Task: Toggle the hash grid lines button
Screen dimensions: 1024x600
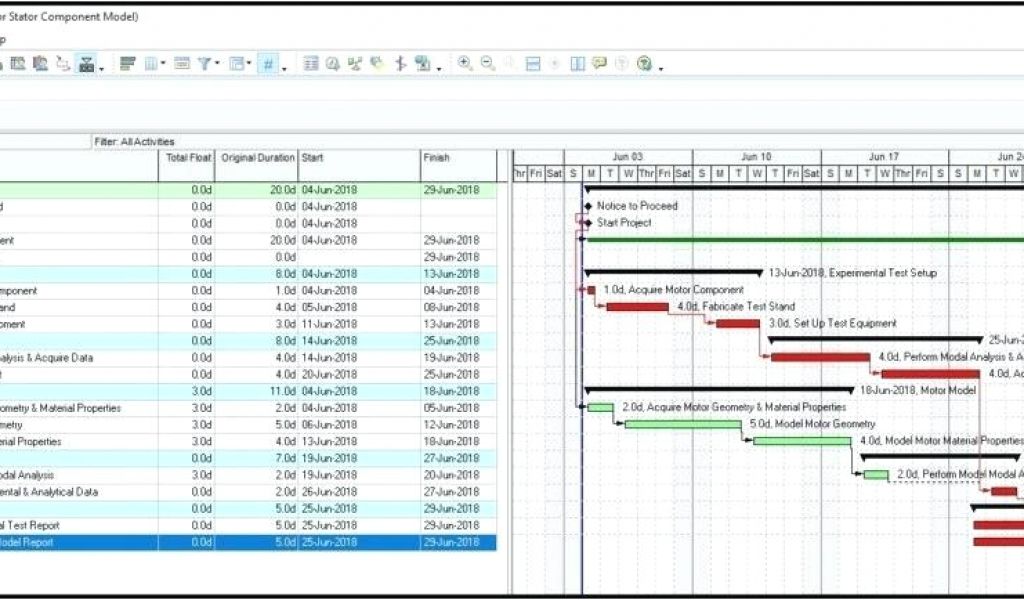Action: coord(268,63)
